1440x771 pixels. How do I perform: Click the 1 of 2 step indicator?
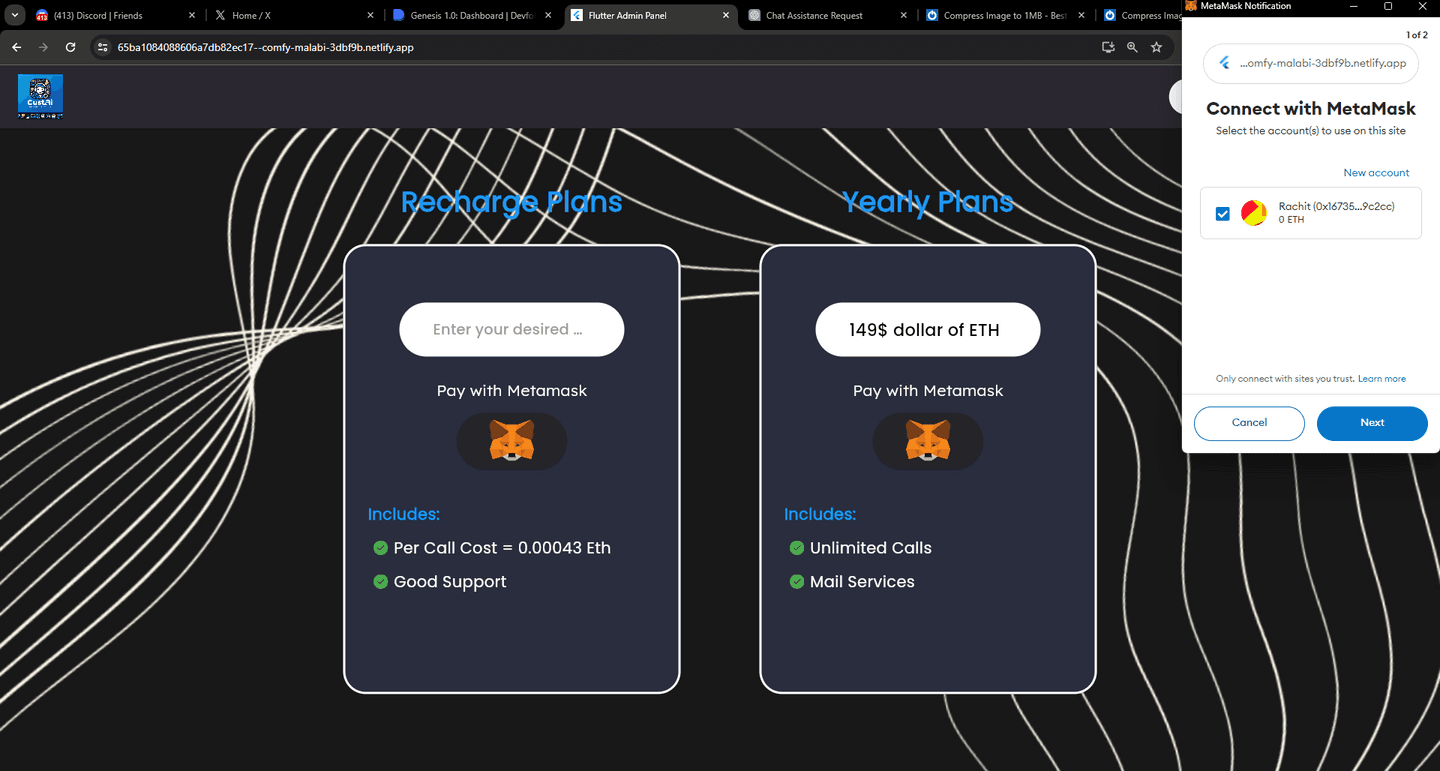(1417, 35)
